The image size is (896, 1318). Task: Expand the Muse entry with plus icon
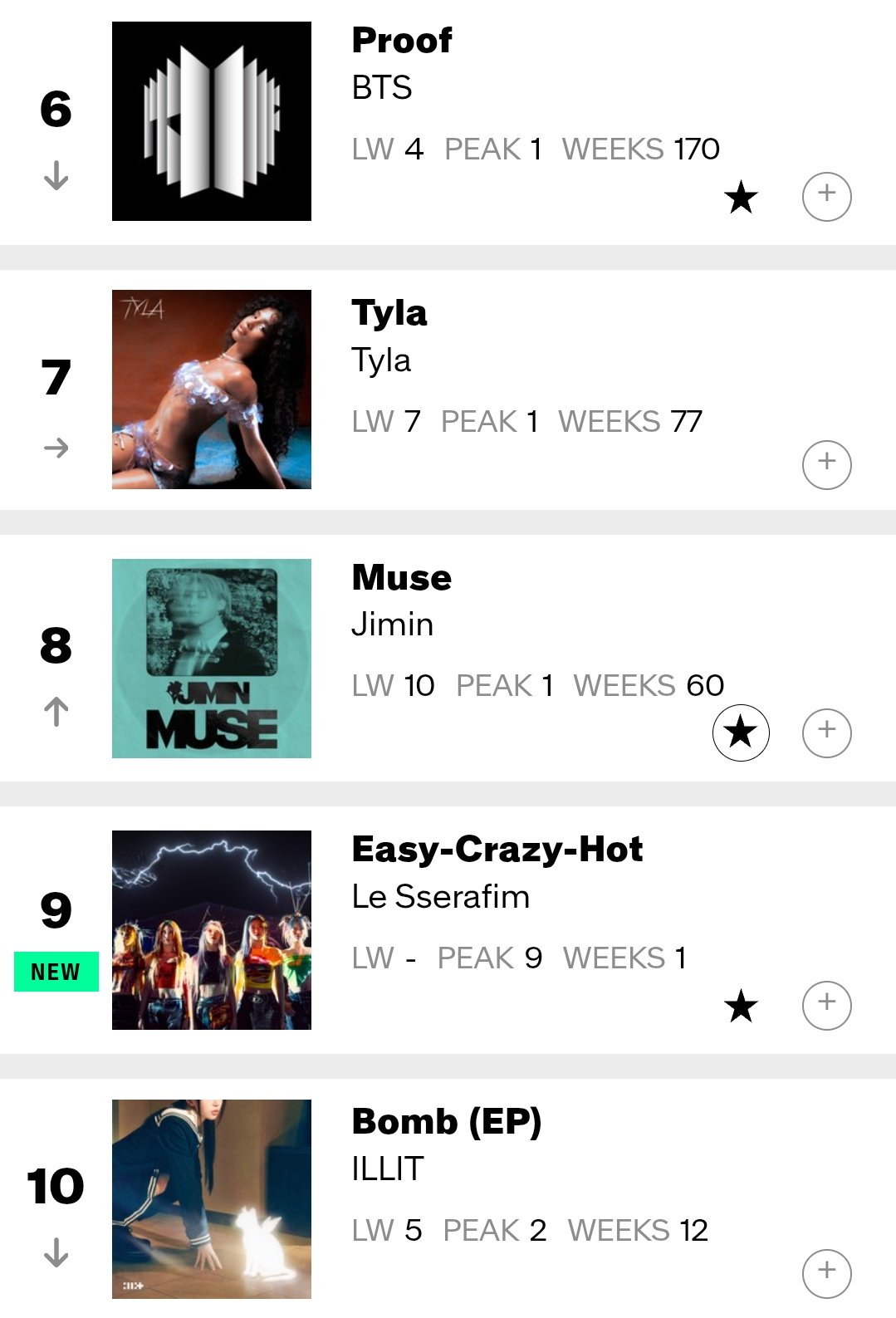(x=826, y=732)
